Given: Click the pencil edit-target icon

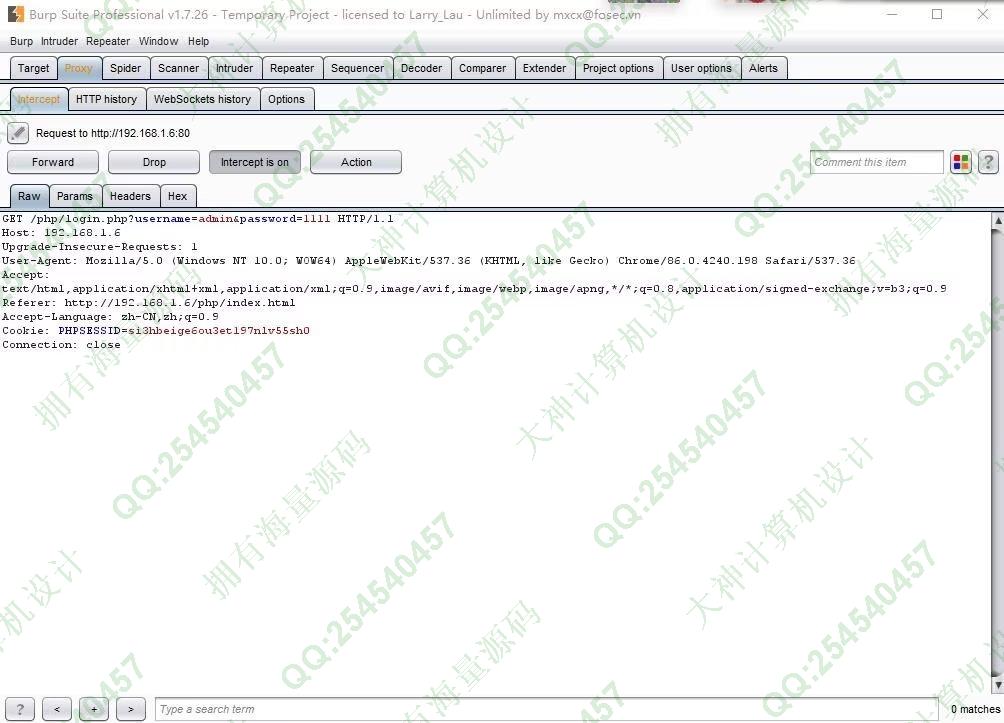Looking at the screenshot, I should (x=18, y=133).
